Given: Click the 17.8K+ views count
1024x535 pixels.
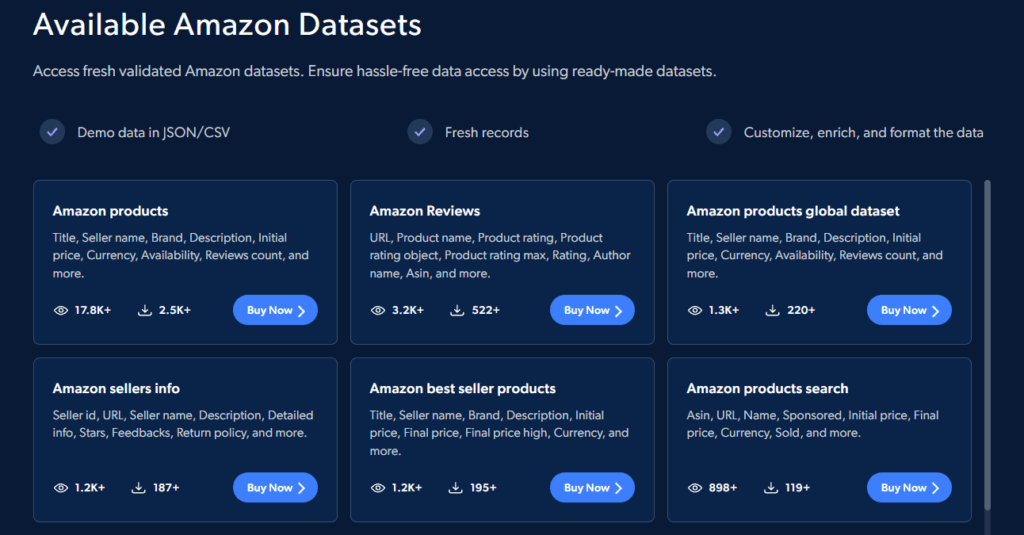Looking at the screenshot, I should [93, 310].
